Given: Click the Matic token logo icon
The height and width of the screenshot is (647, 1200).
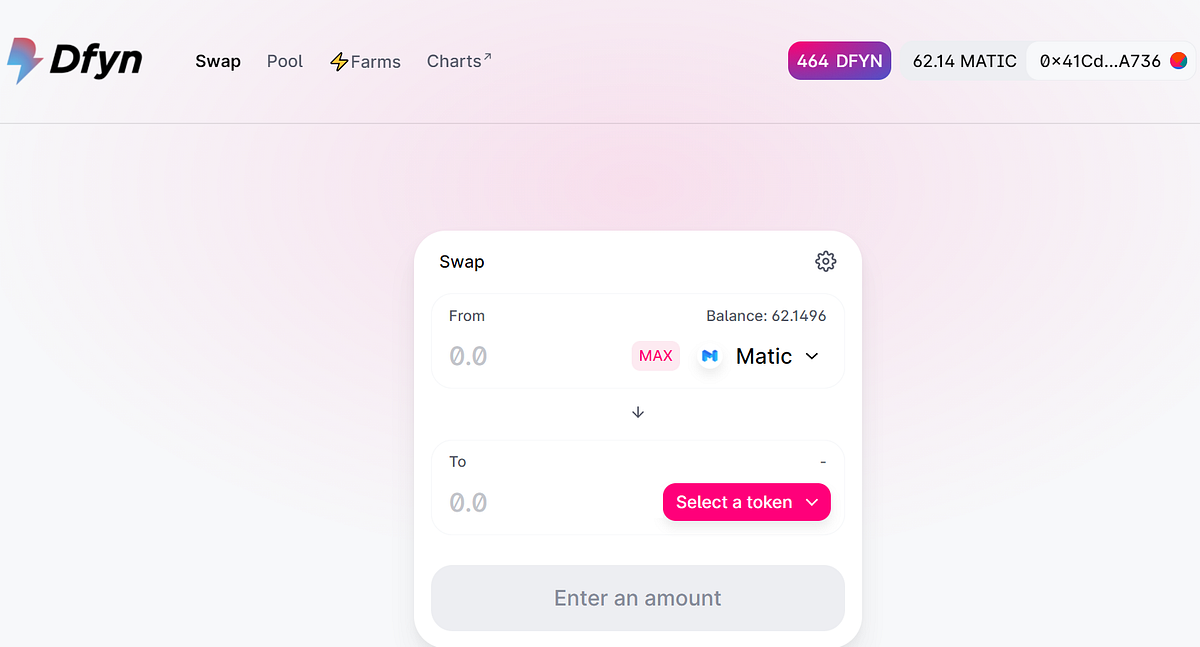Looking at the screenshot, I should point(710,356).
